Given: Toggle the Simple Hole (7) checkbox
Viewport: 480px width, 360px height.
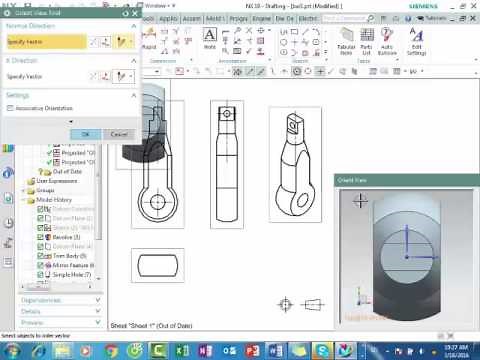Looking at the screenshot, I should pos(40,275).
